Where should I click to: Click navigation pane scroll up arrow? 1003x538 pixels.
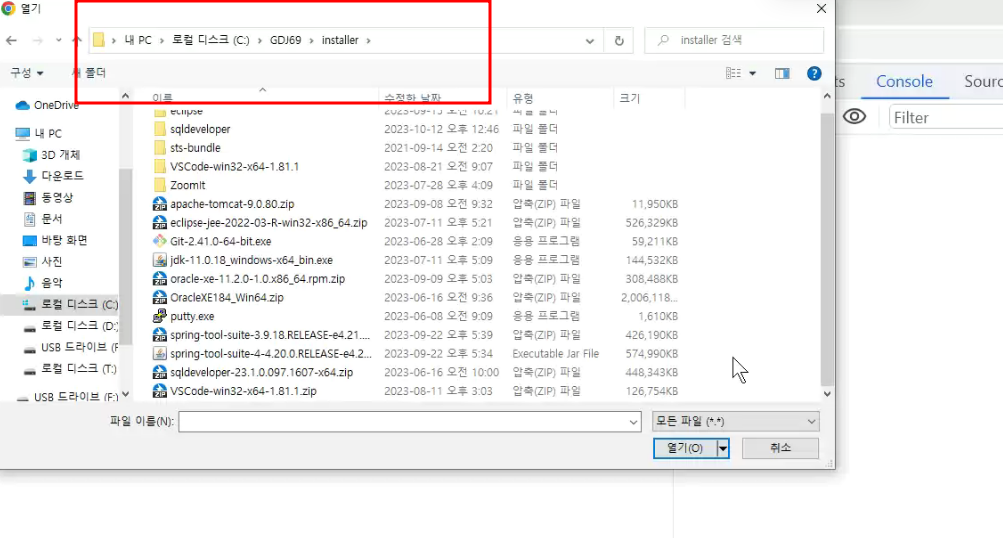pyautogui.click(x=125, y=95)
